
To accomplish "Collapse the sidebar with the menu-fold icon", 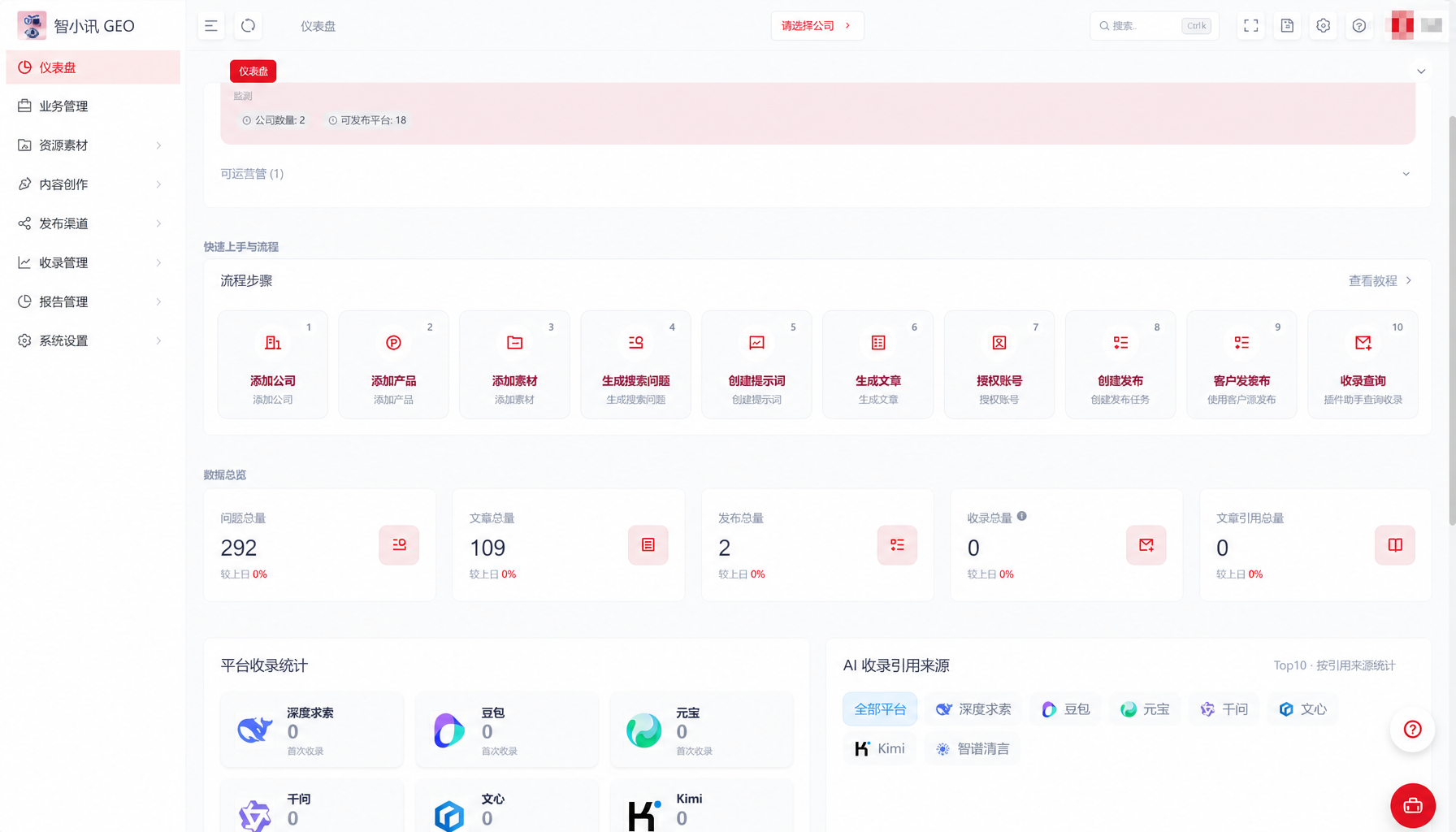I will coord(211,26).
